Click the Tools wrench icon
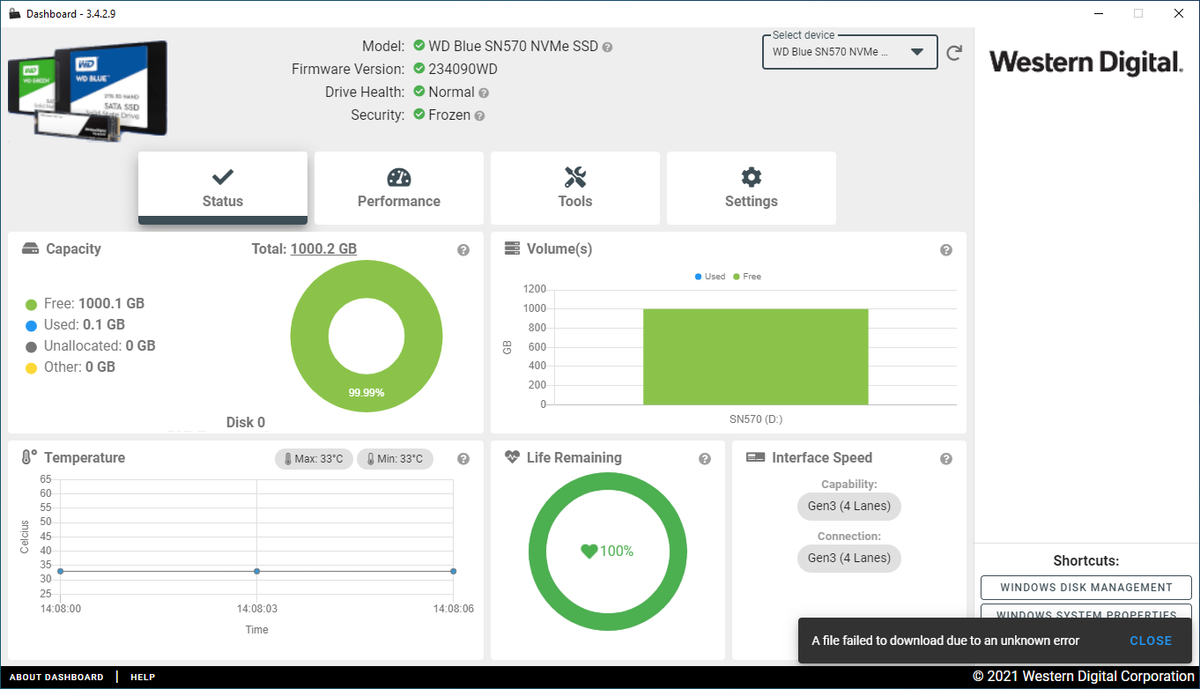Viewport: 1200px width, 689px height. click(x=575, y=177)
